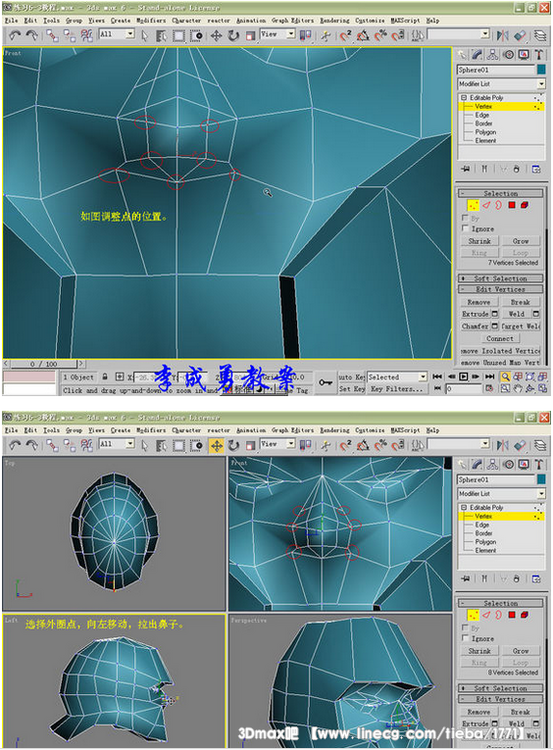Select Border sub-object icon in top Selection rollout
This screenshot has width=553, height=750.
(498, 205)
